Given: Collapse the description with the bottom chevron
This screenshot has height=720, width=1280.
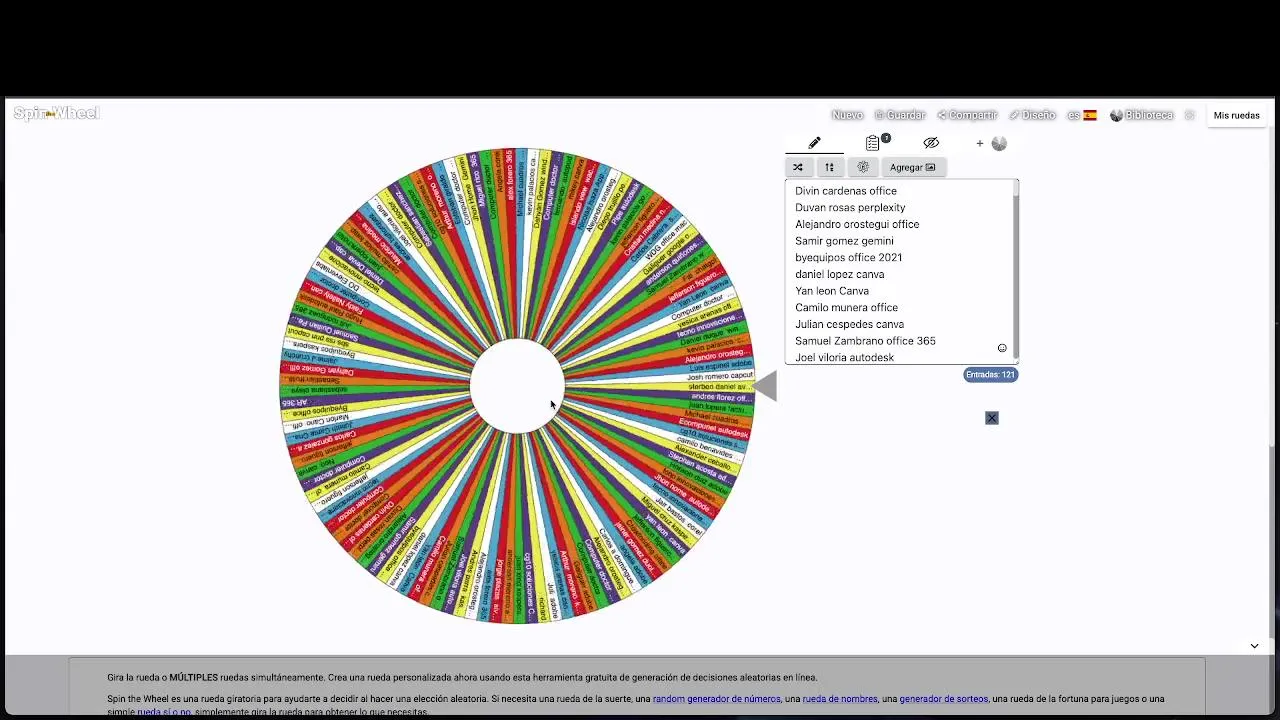Looking at the screenshot, I should [1254, 646].
